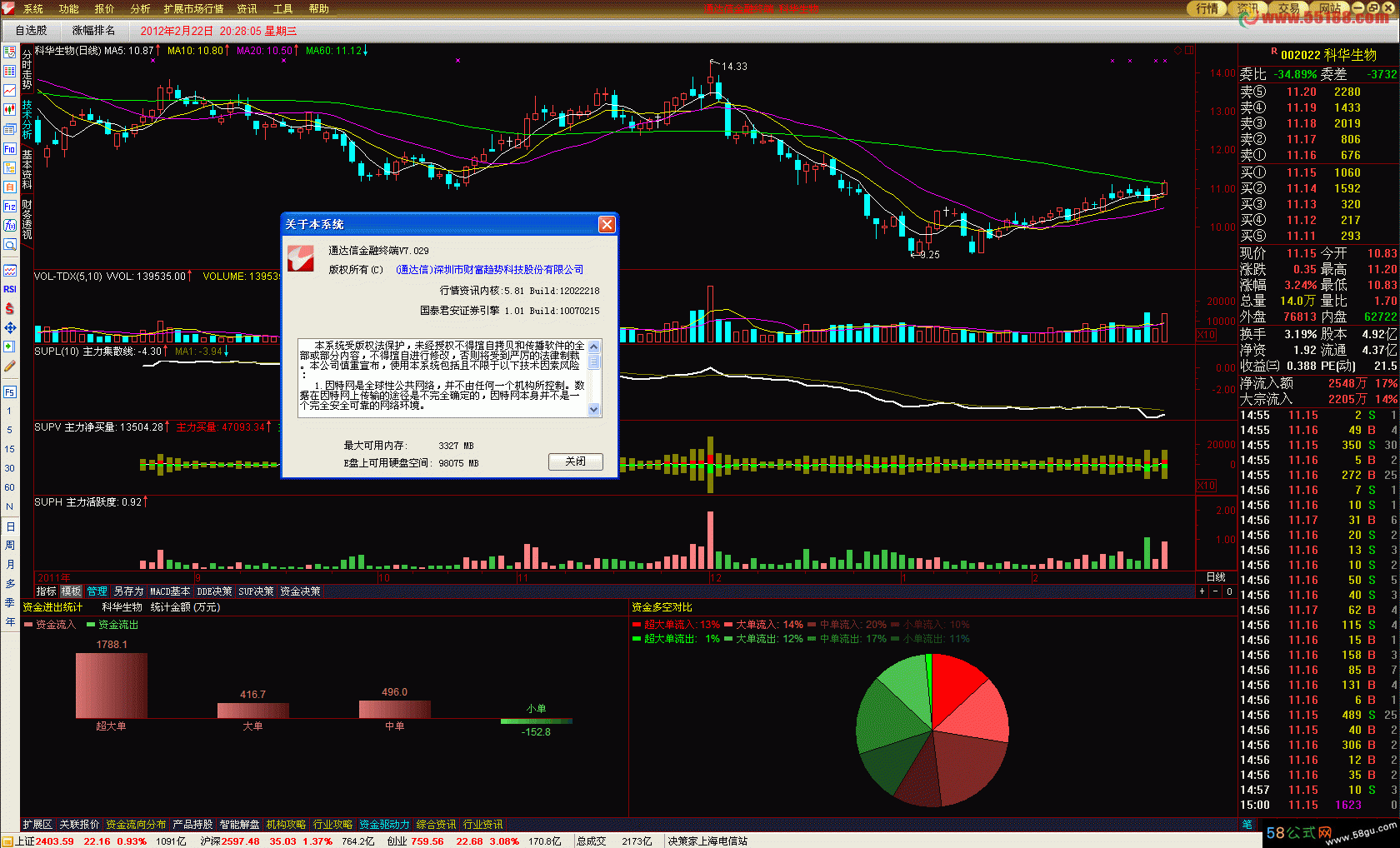
Task: Open the 资金流向分布 bottom tab
Action: click(x=136, y=825)
